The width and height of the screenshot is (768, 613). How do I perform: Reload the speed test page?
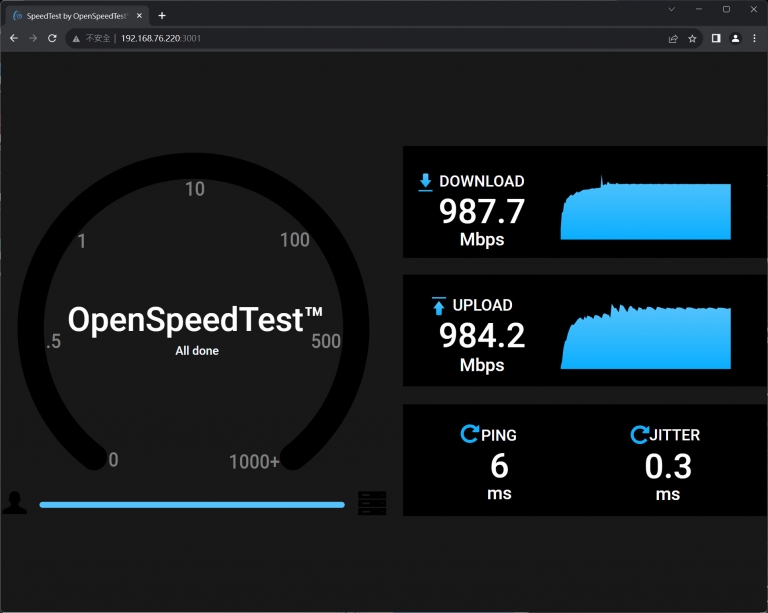point(52,38)
